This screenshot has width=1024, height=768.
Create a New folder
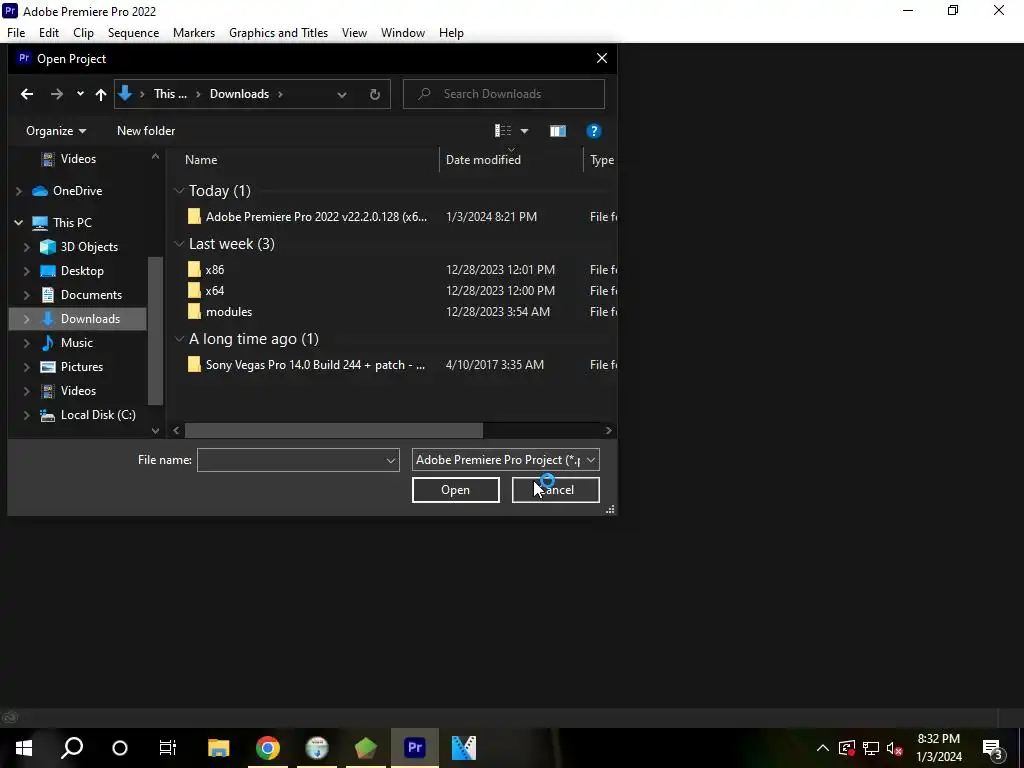click(146, 131)
